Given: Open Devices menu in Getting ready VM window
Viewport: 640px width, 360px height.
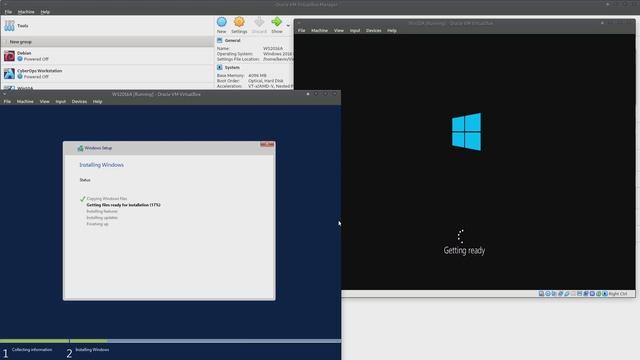Looking at the screenshot, I should [373, 30].
